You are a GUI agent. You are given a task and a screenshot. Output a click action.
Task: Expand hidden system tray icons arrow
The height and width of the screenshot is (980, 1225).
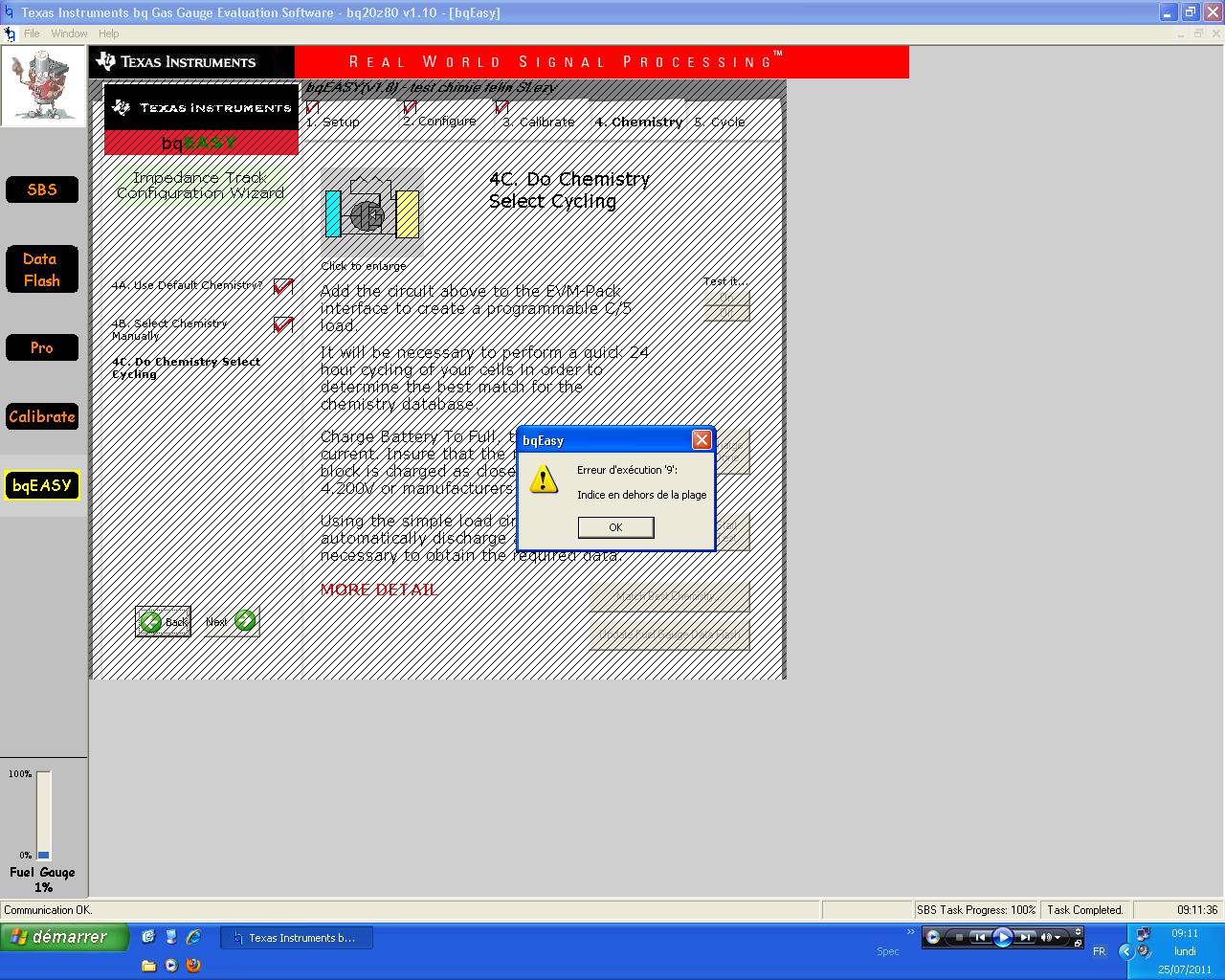(x=1126, y=951)
